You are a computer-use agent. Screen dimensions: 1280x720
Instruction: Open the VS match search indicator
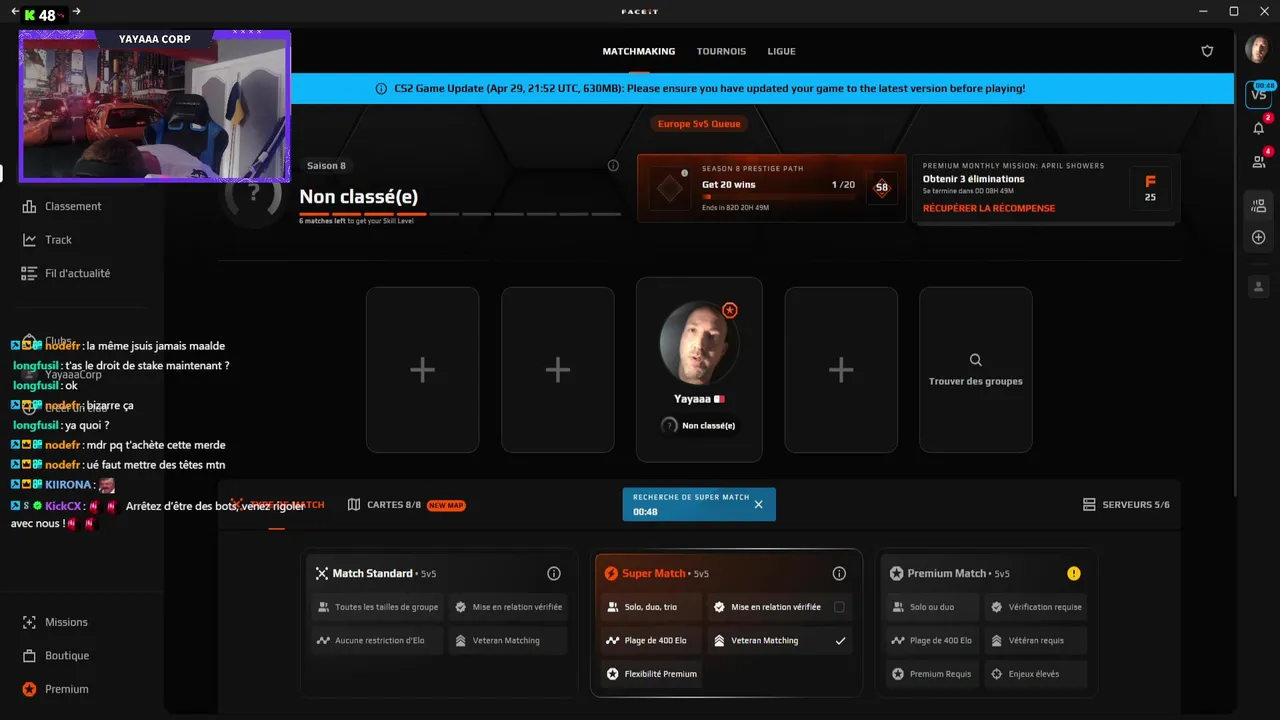1258,94
